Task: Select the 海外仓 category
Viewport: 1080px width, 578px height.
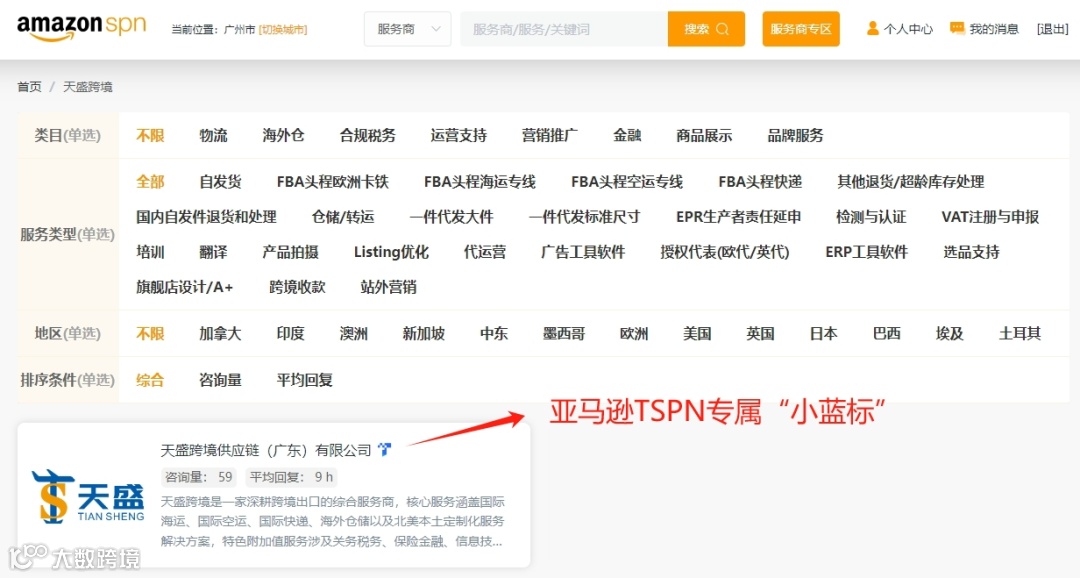Action: point(283,136)
